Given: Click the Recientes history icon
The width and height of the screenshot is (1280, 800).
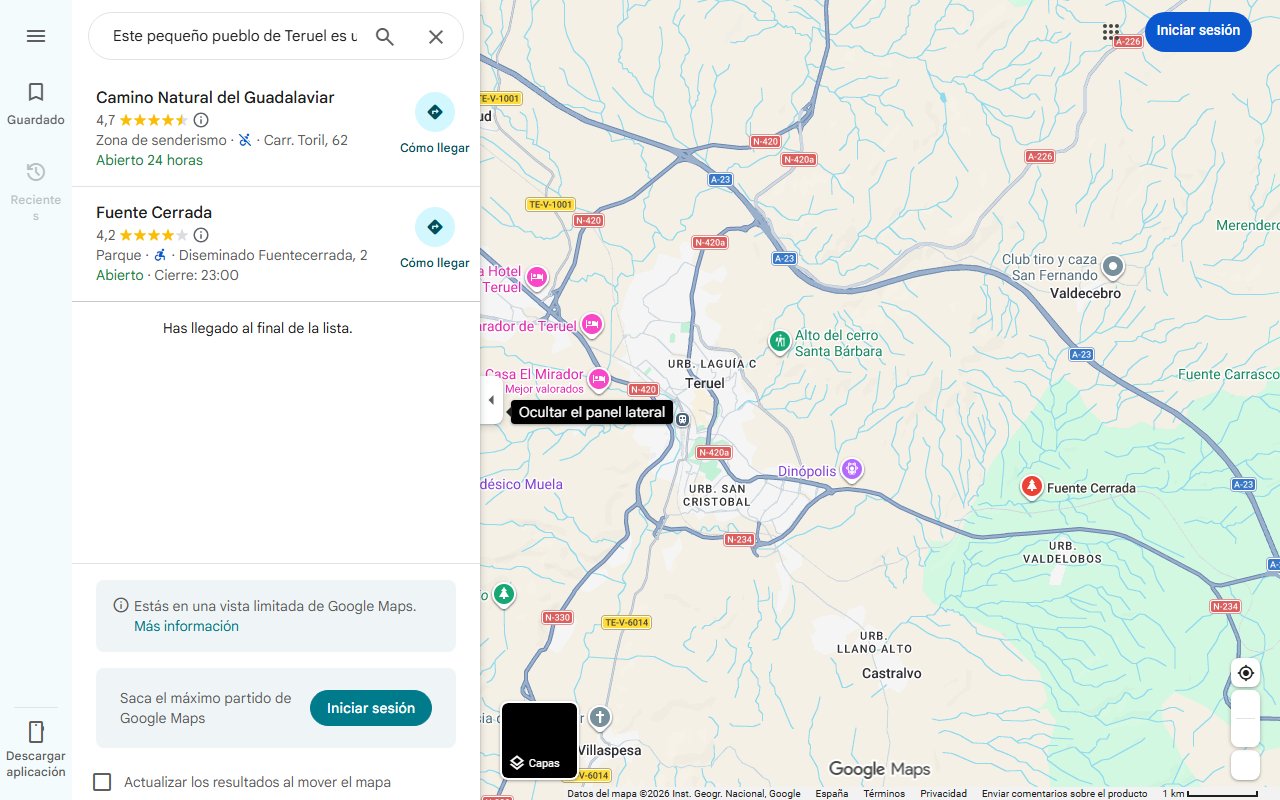Looking at the screenshot, I should 36,180.
